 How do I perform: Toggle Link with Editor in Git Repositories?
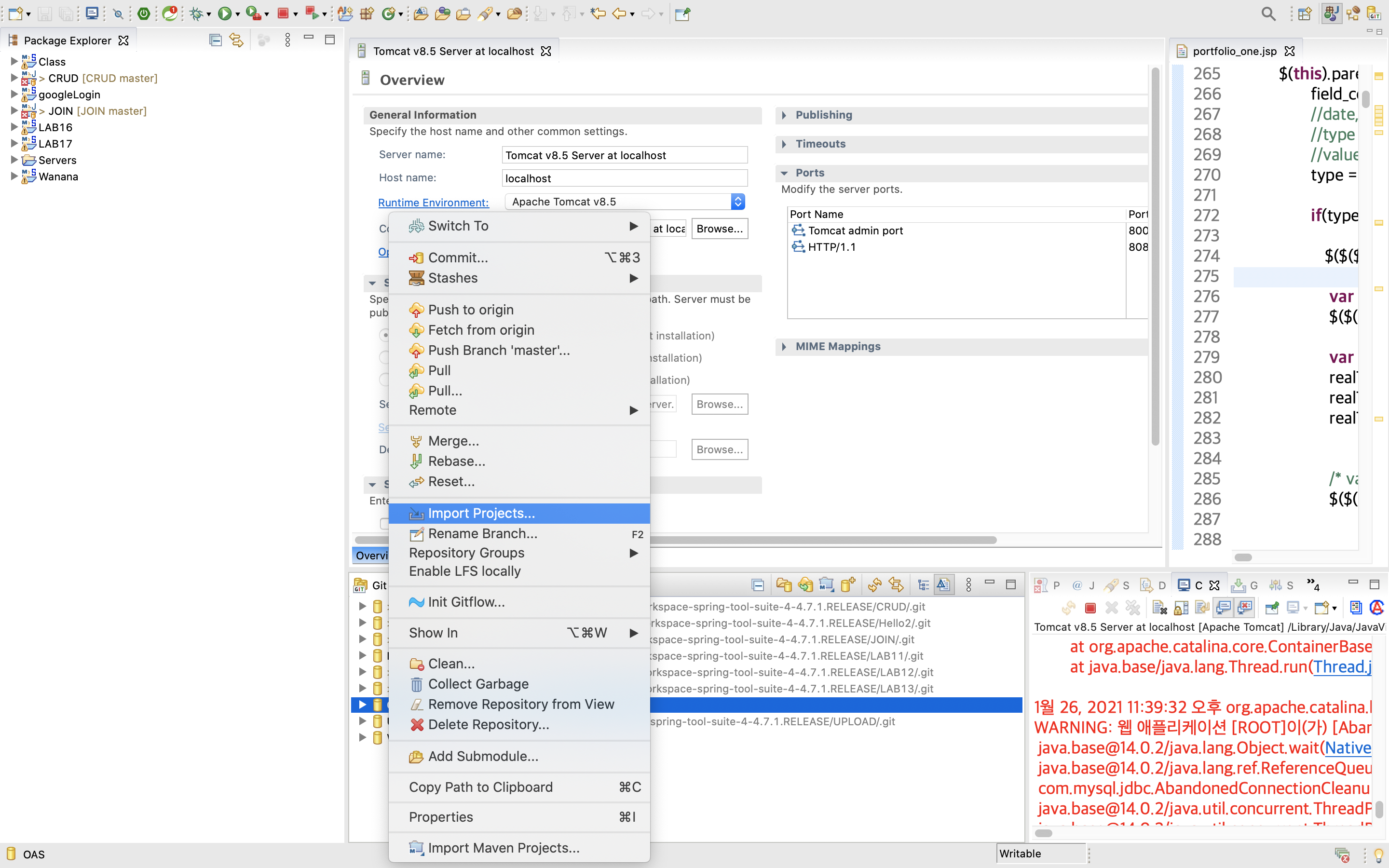[896, 585]
